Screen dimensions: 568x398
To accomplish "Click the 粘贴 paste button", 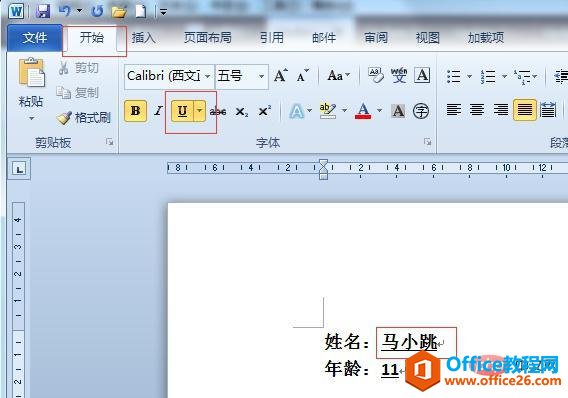I will [31, 82].
